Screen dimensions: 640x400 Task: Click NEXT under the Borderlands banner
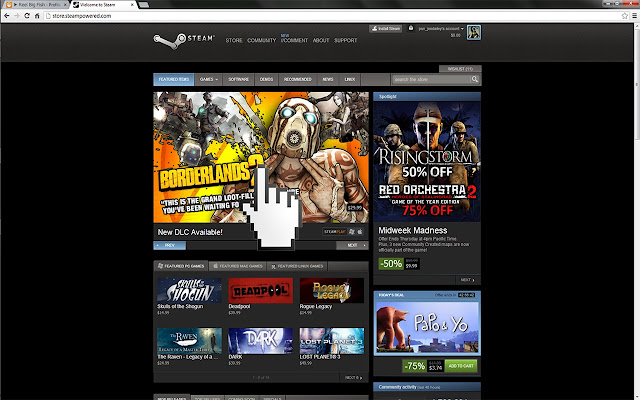click(352, 245)
